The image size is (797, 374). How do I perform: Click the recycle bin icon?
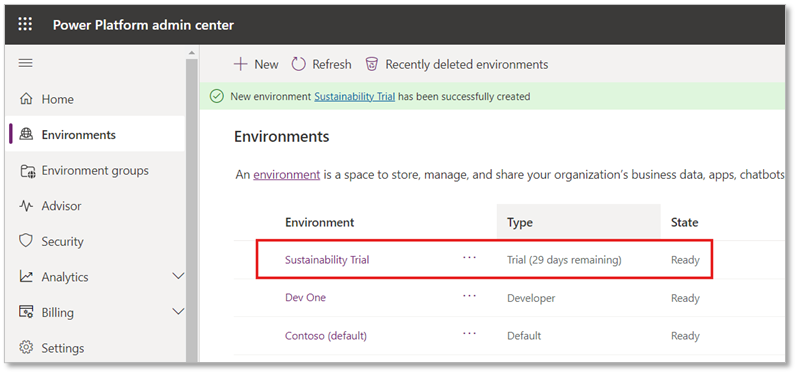point(372,65)
